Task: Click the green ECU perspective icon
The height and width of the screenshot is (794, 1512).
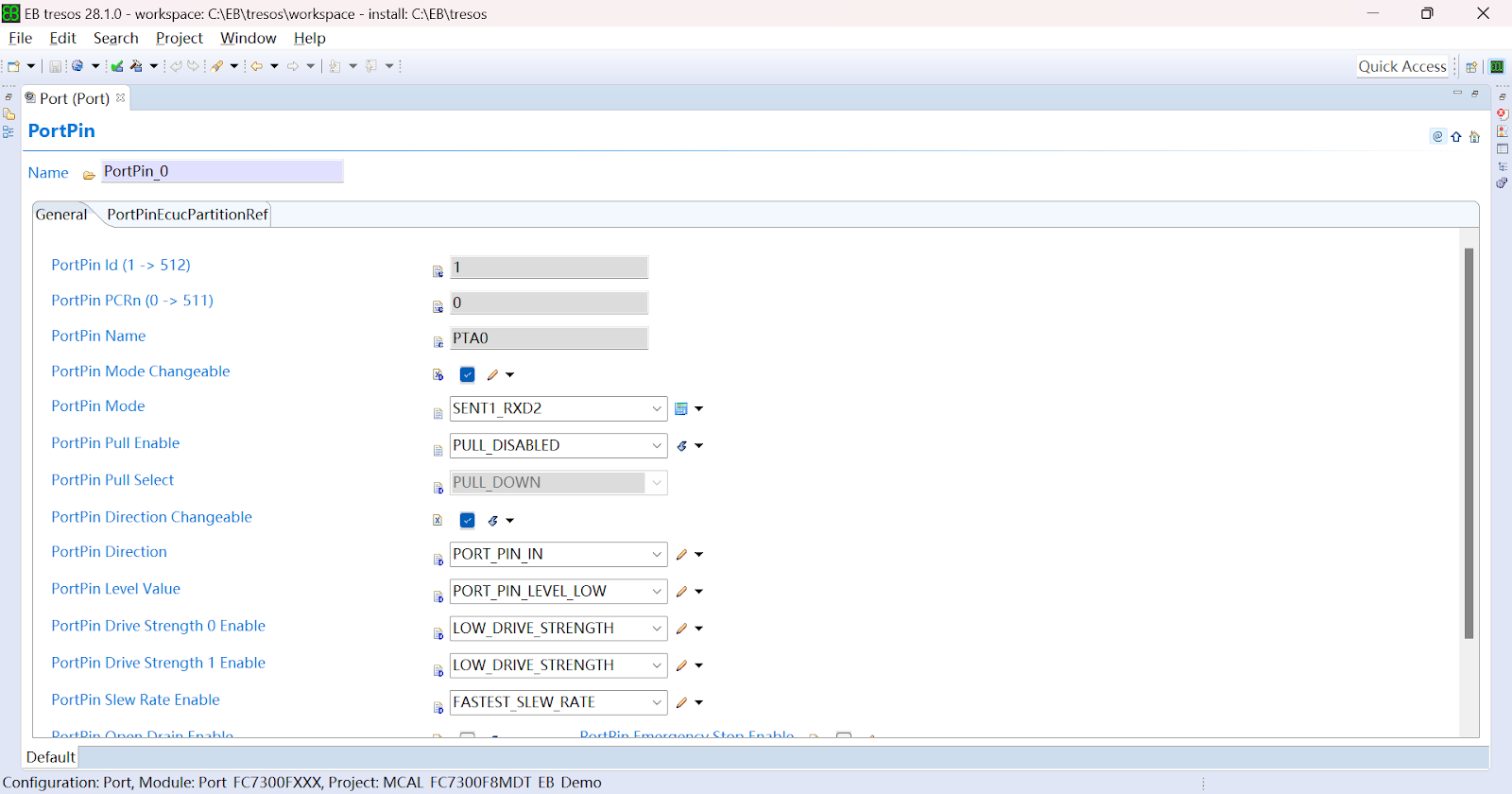Action: [x=1497, y=67]
